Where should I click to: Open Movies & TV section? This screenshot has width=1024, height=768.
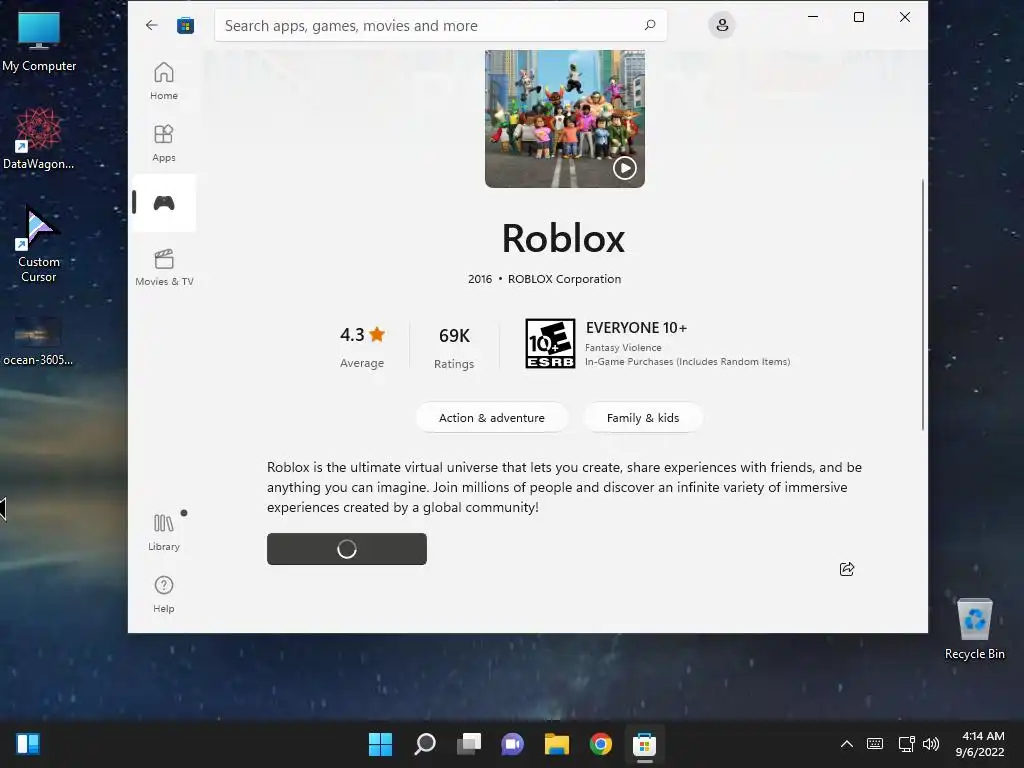click(164, 267)
